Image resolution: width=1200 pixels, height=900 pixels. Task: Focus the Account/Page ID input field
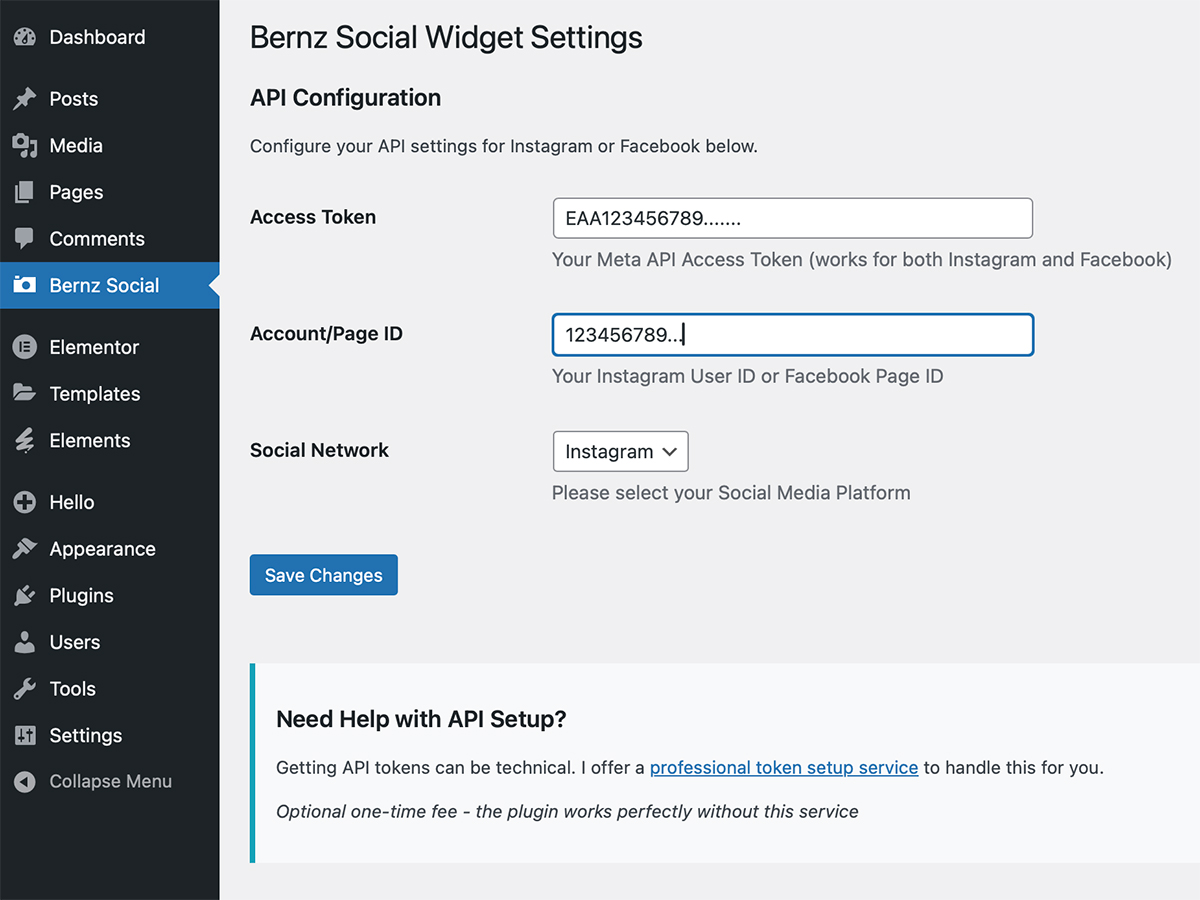click(792, 335)
